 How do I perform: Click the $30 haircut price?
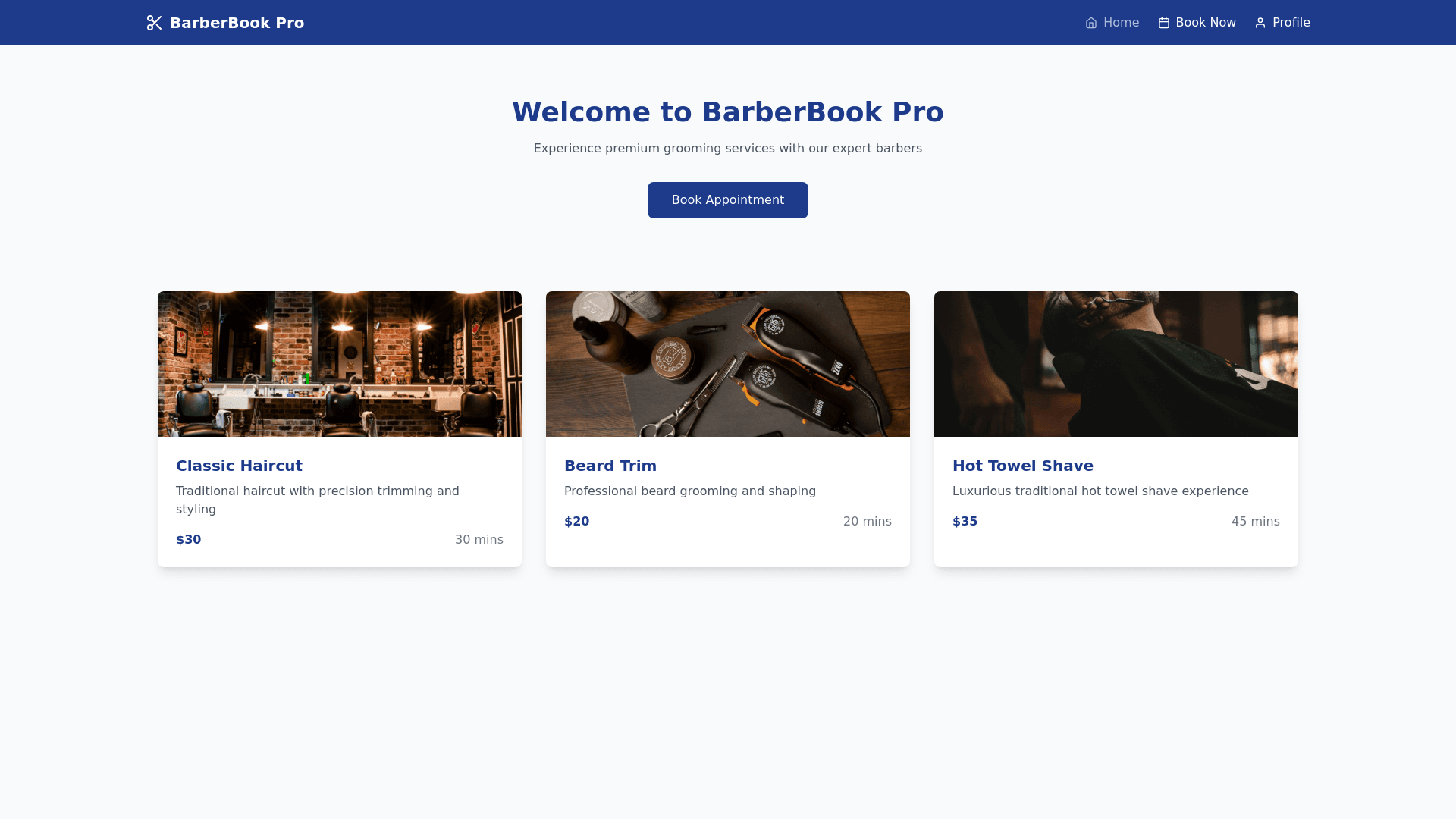189,540
